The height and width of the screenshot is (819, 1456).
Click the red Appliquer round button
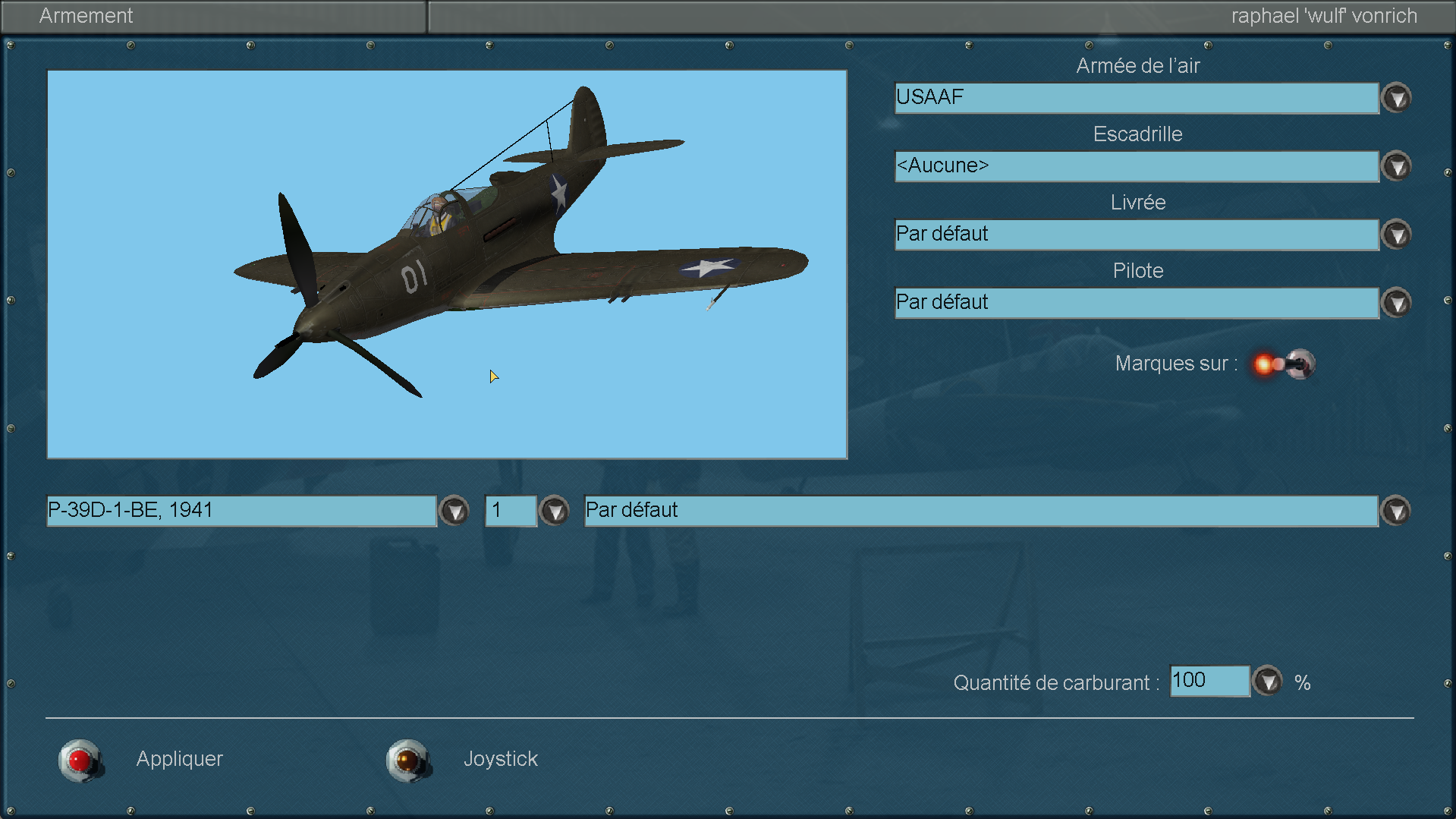coord(80,760)
